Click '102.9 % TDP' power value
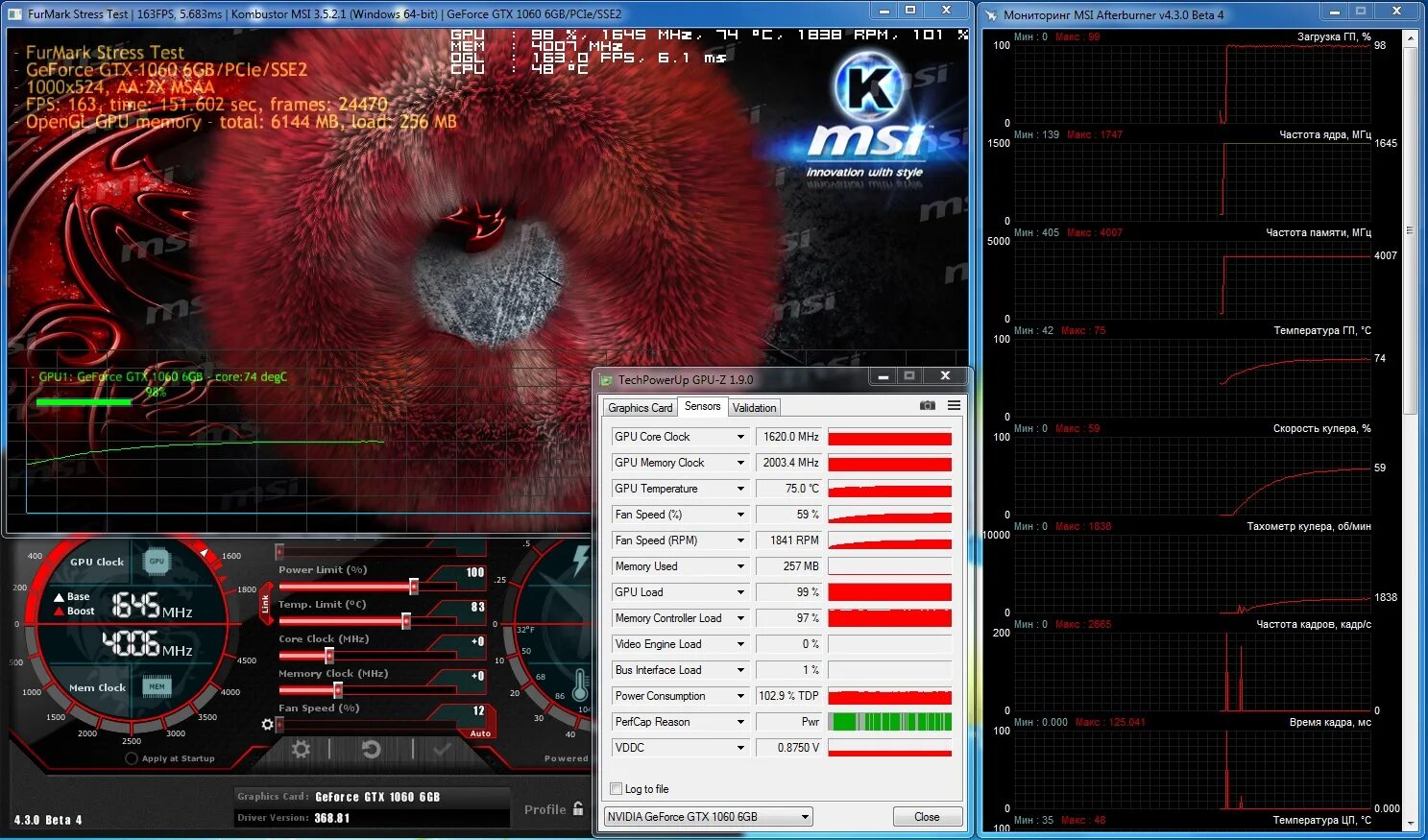The image size is (1428, 840). [788, 696]
